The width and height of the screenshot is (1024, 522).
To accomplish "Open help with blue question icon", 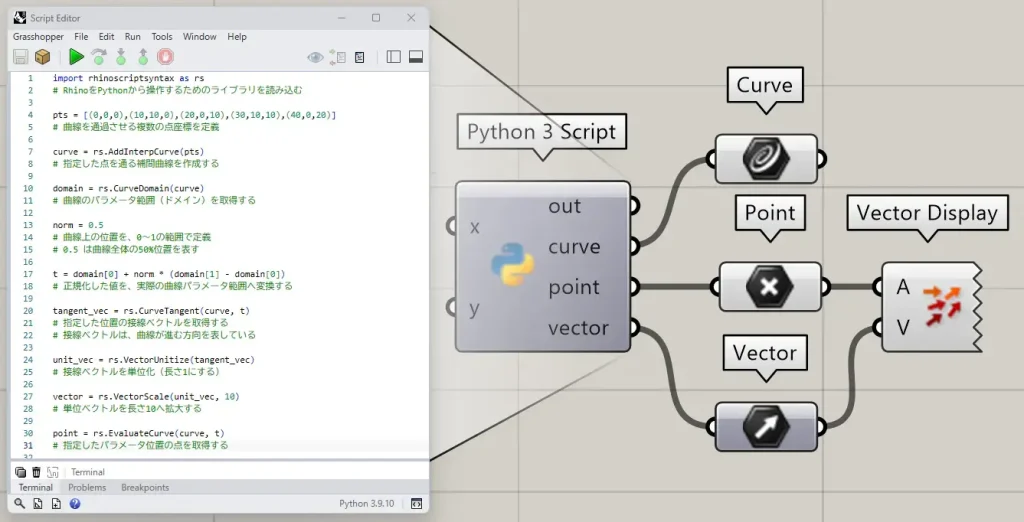I will pyautogui.click(x=75, y=504).
